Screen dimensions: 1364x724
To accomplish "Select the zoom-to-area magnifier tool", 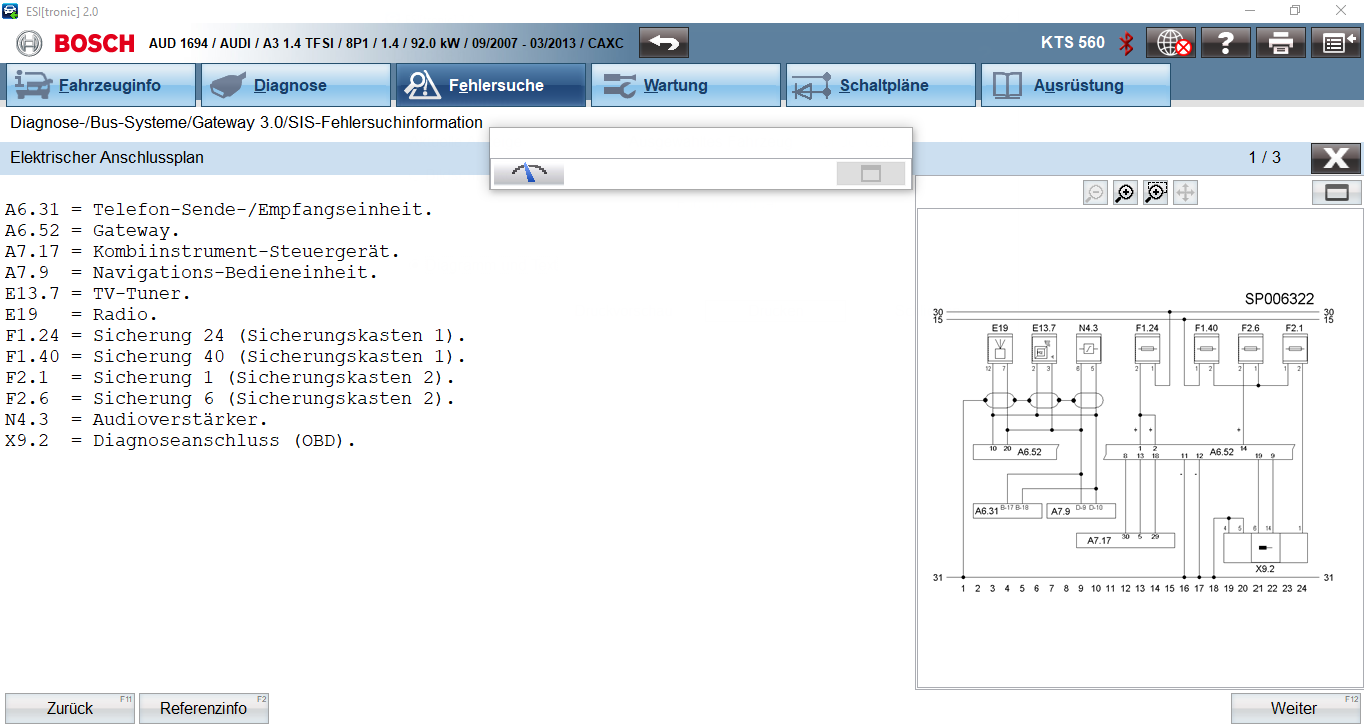I will [x=1156, y=193].
